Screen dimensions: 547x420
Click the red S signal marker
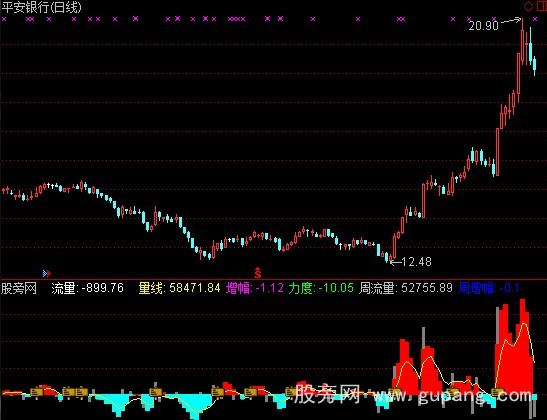point(257,272)
